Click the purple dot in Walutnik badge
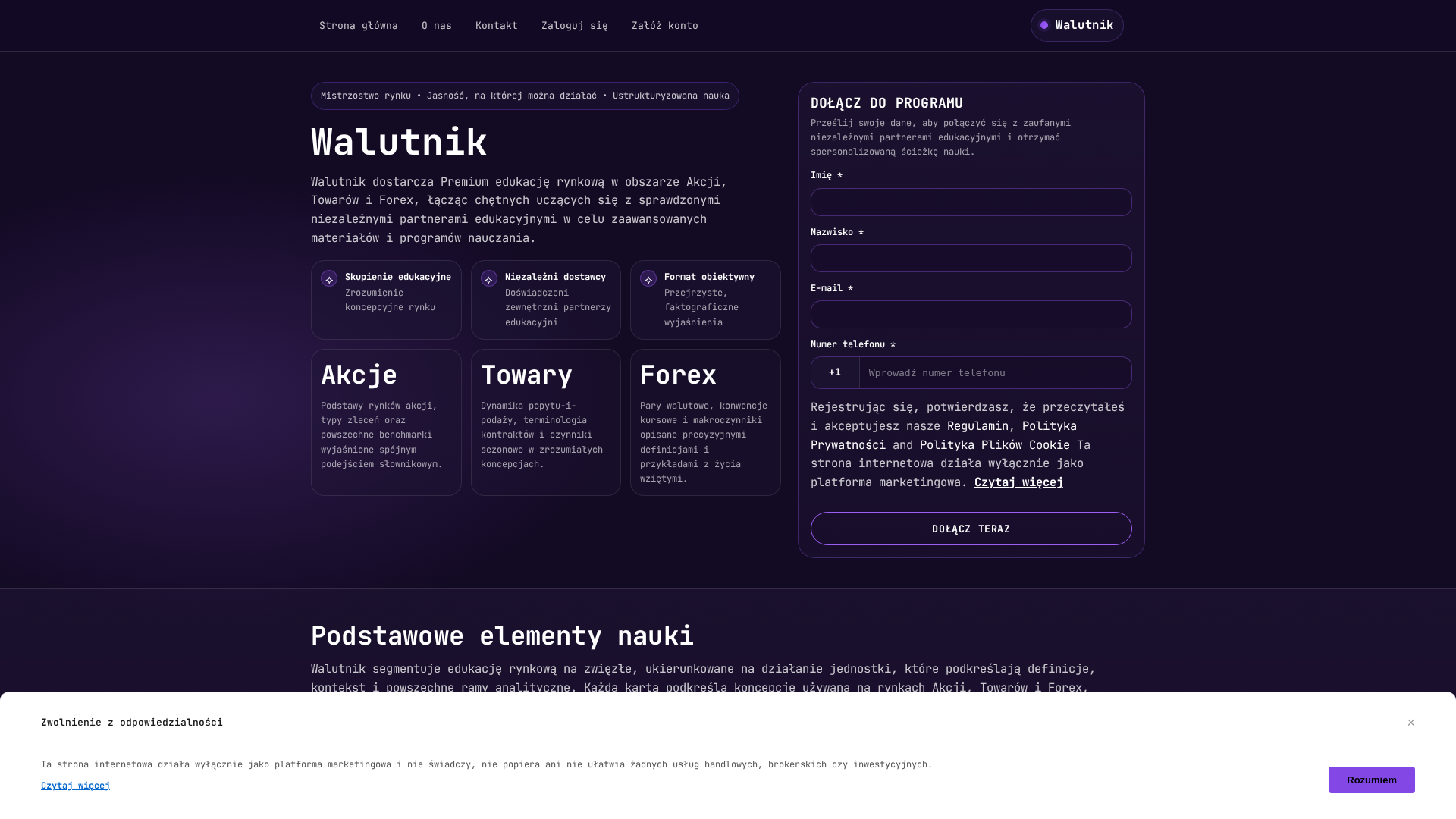 [x=1044, y=25]
